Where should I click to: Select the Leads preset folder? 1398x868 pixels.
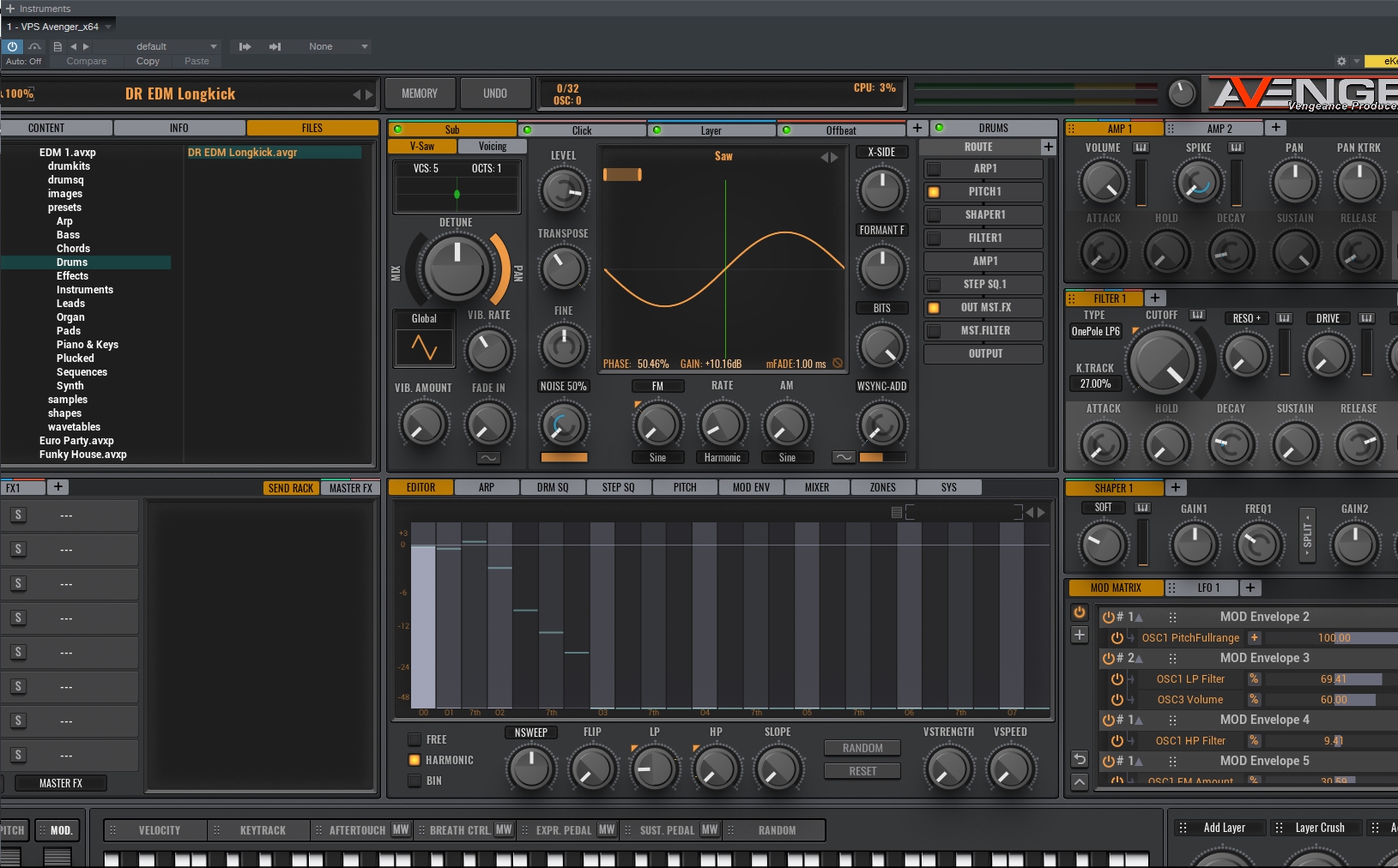coord(70,304)
